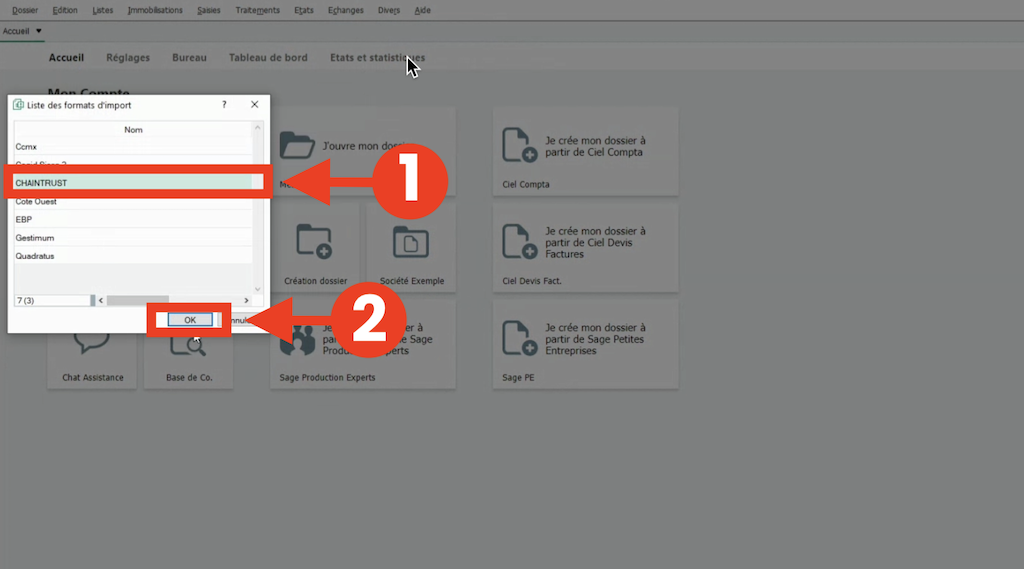Click the J'ouvre mon dossier folder icon
Image resolution: width=1024 pixels, height=569 pixels.
click(297, 145)
